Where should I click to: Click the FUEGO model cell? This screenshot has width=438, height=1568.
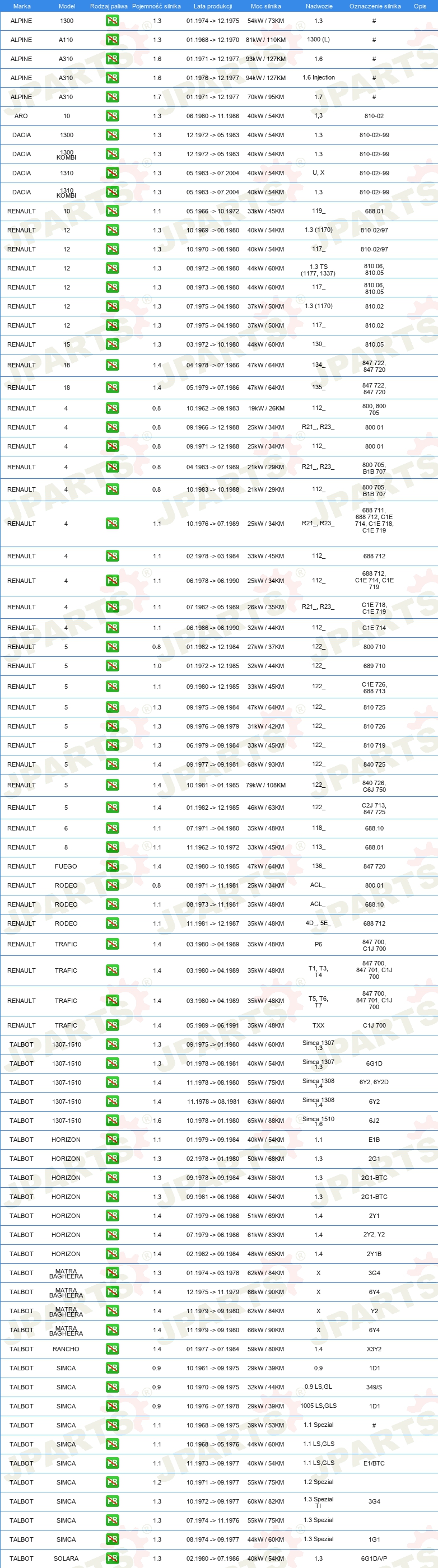click(x=66, y=866)
